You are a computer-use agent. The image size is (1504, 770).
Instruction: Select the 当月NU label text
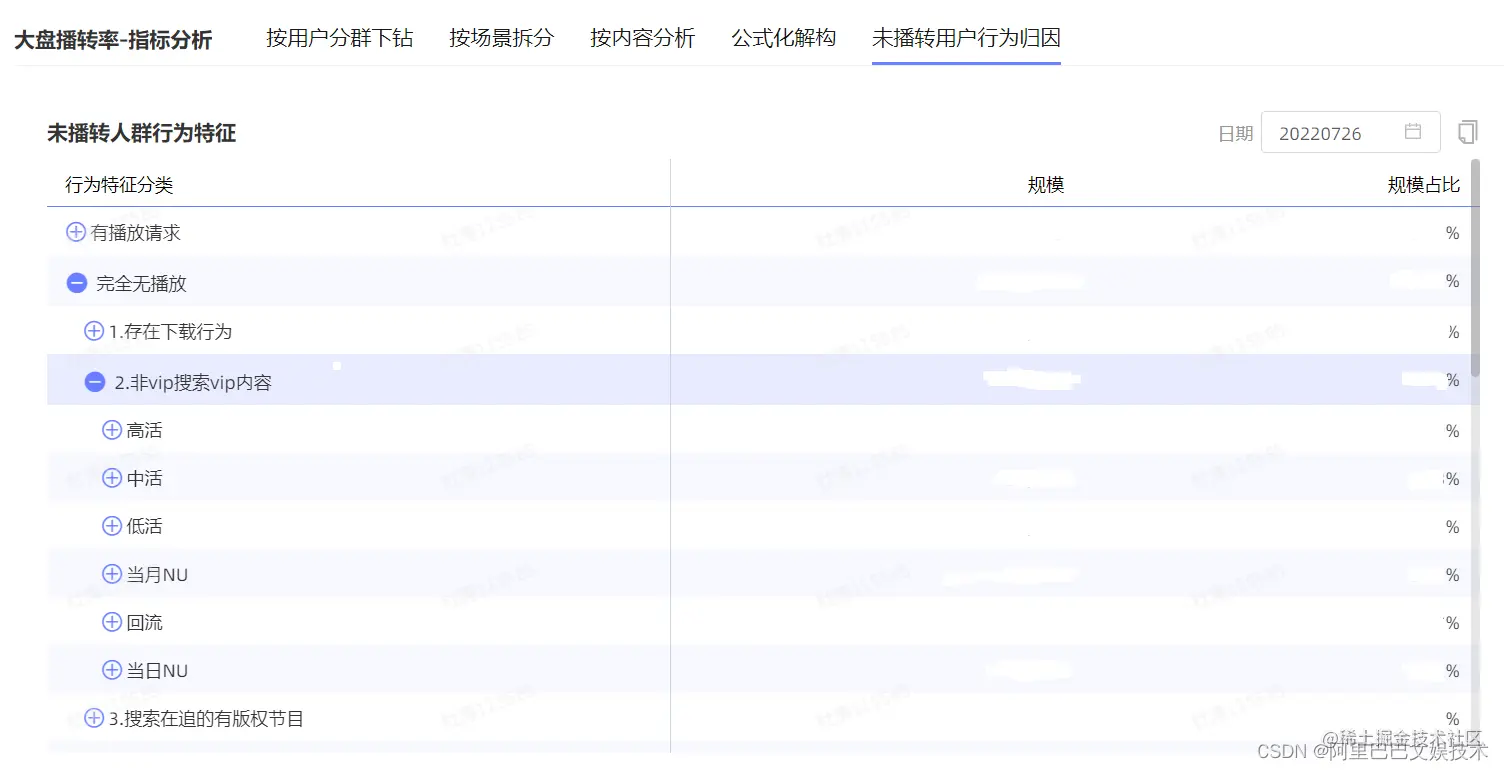158,575
